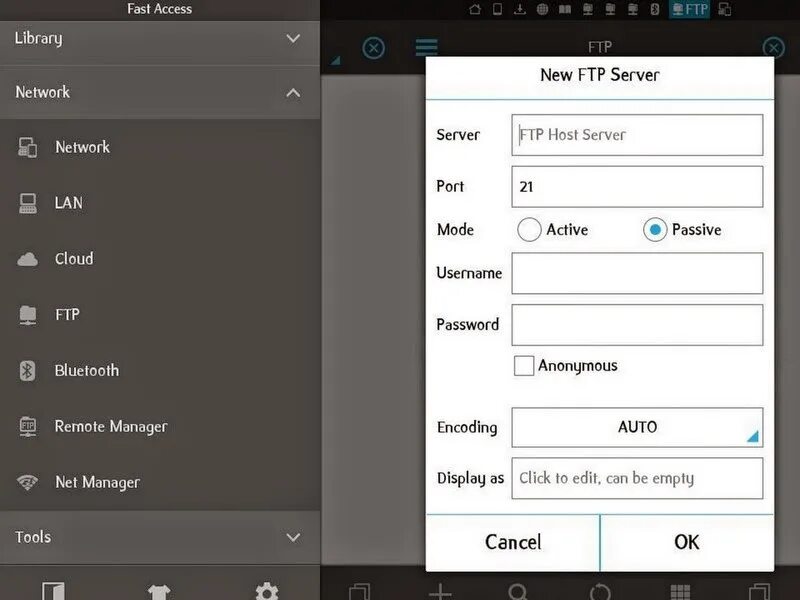Open the Encoding AUTO dropdown
This screenshot has width=800, height=600.
637,427
